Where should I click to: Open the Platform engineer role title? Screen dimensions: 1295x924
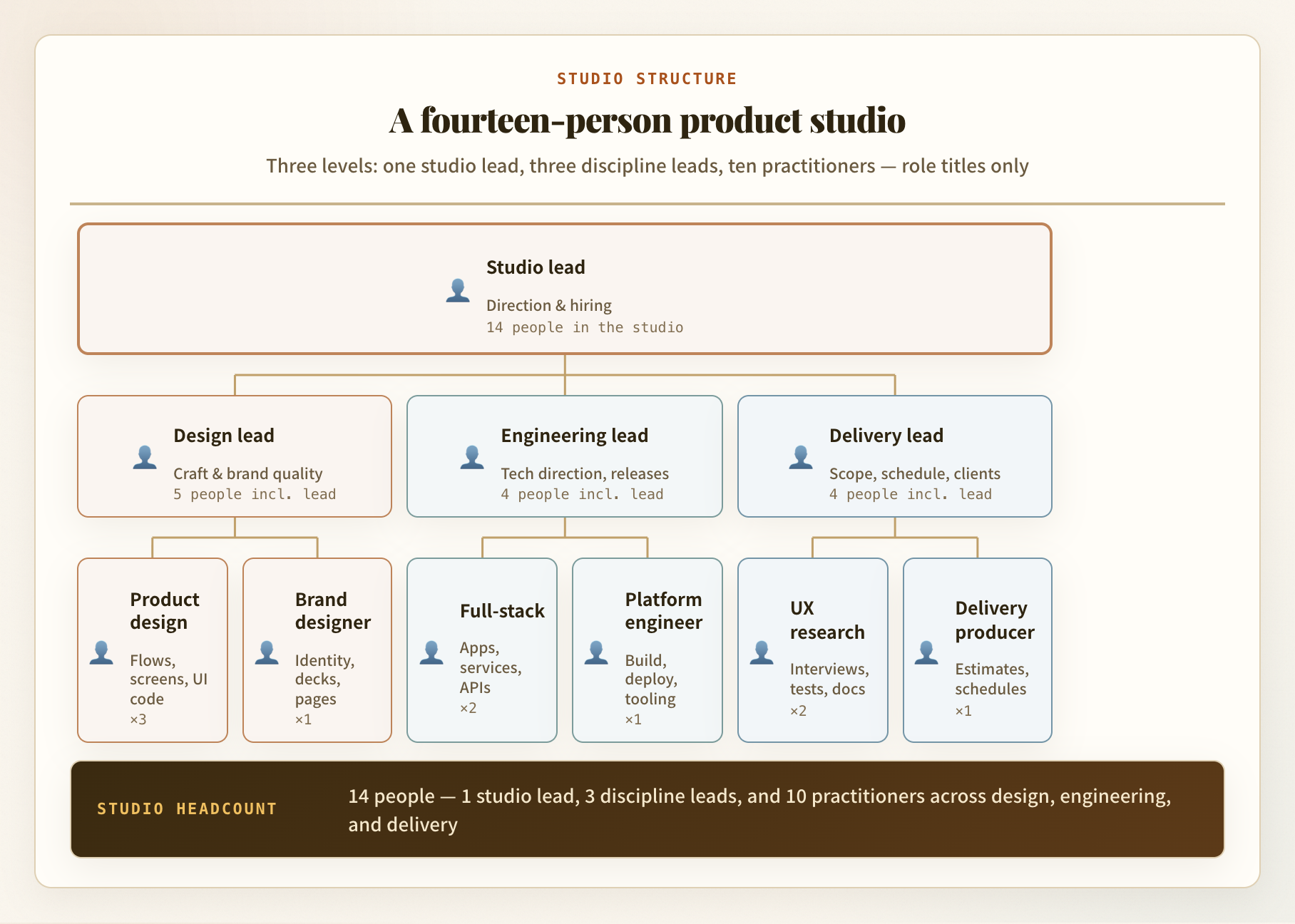coord(664,611)
